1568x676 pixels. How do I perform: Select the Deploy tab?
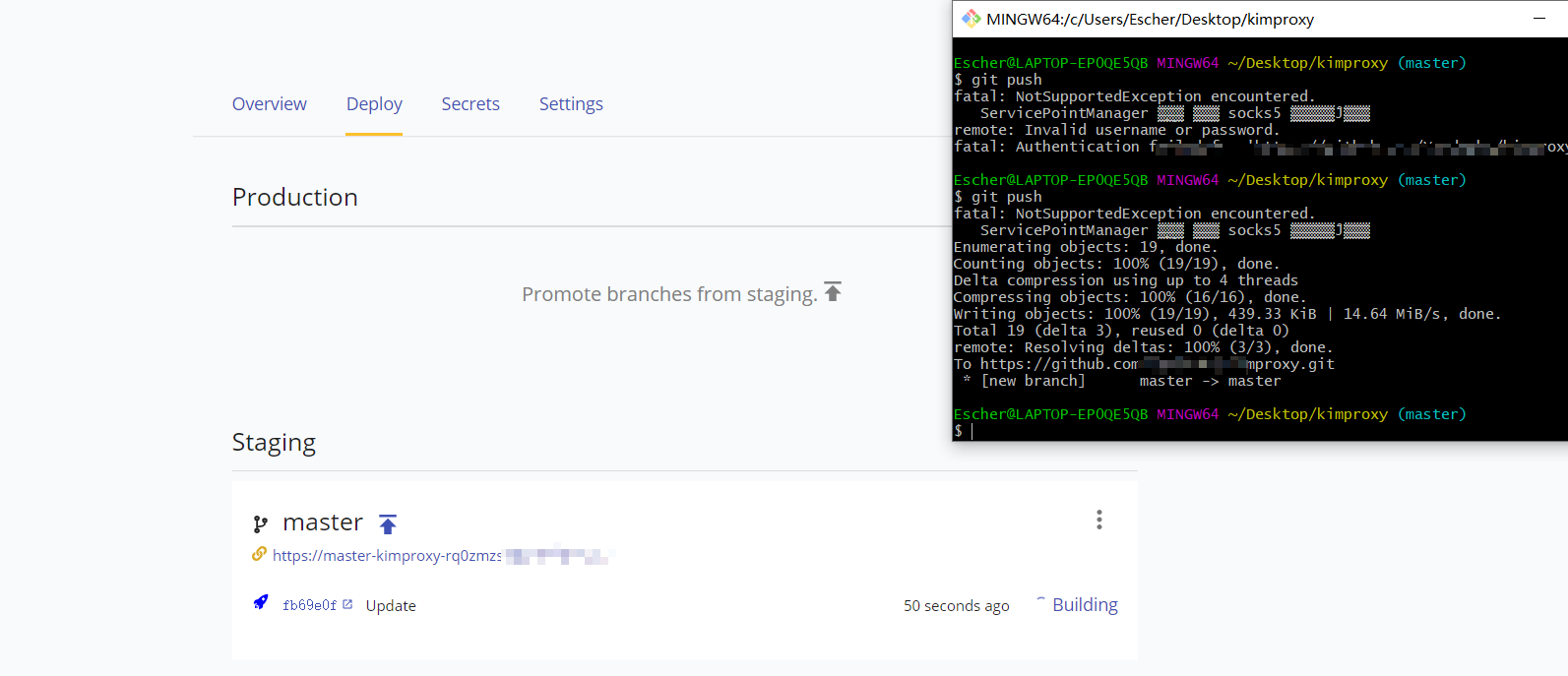click(374, 103)
